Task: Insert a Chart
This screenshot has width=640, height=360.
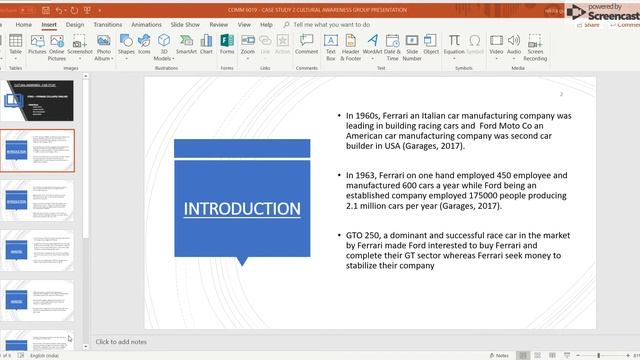Action: [206, 45]
